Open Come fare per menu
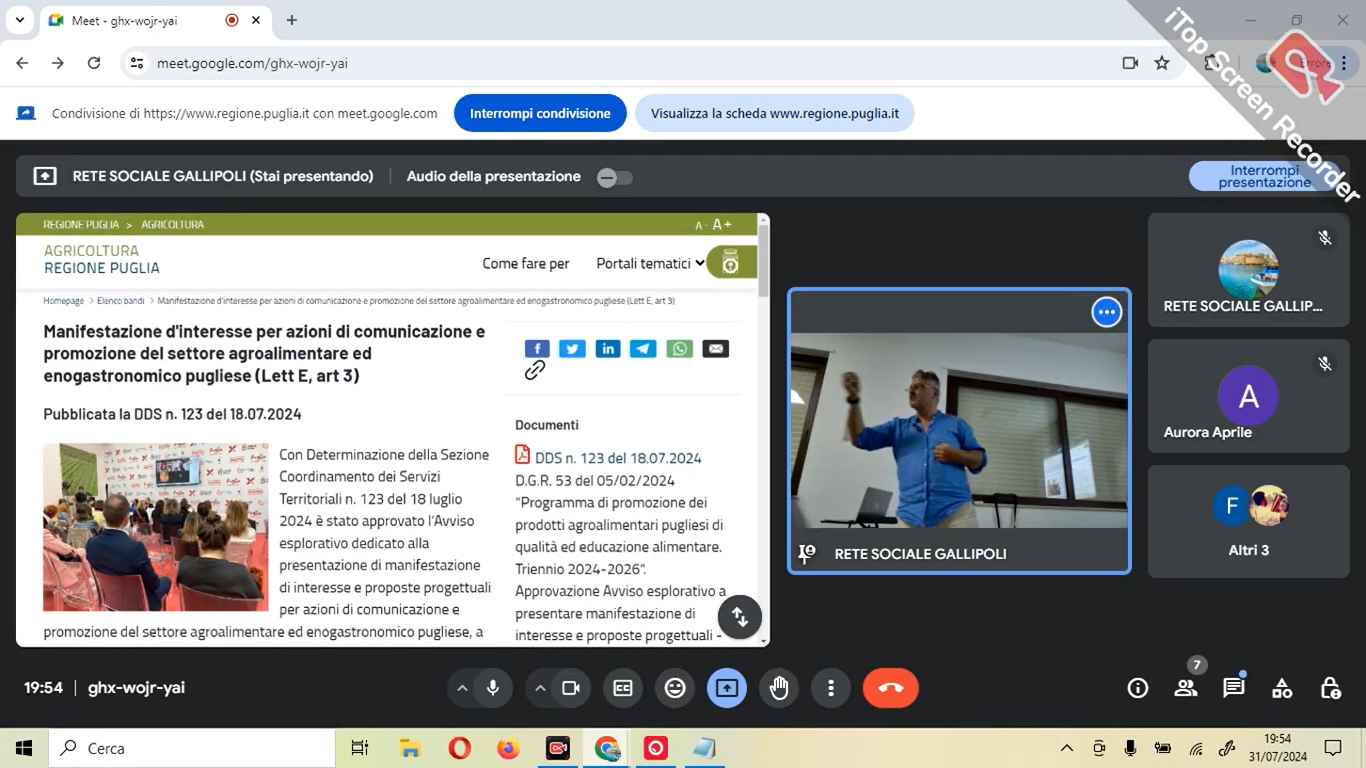The width and height of the screenshot is (1366, 768). tap(526, 263)
